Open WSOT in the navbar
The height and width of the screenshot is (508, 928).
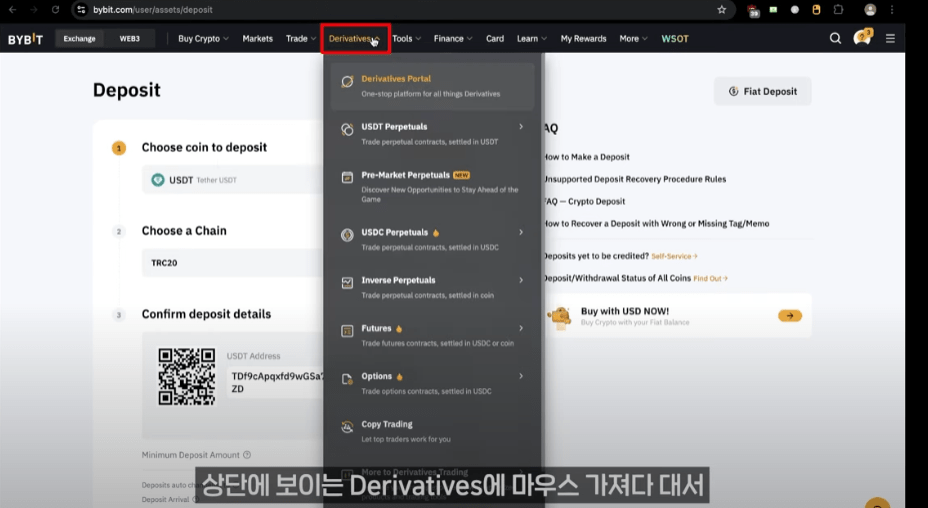click(675, 38)
